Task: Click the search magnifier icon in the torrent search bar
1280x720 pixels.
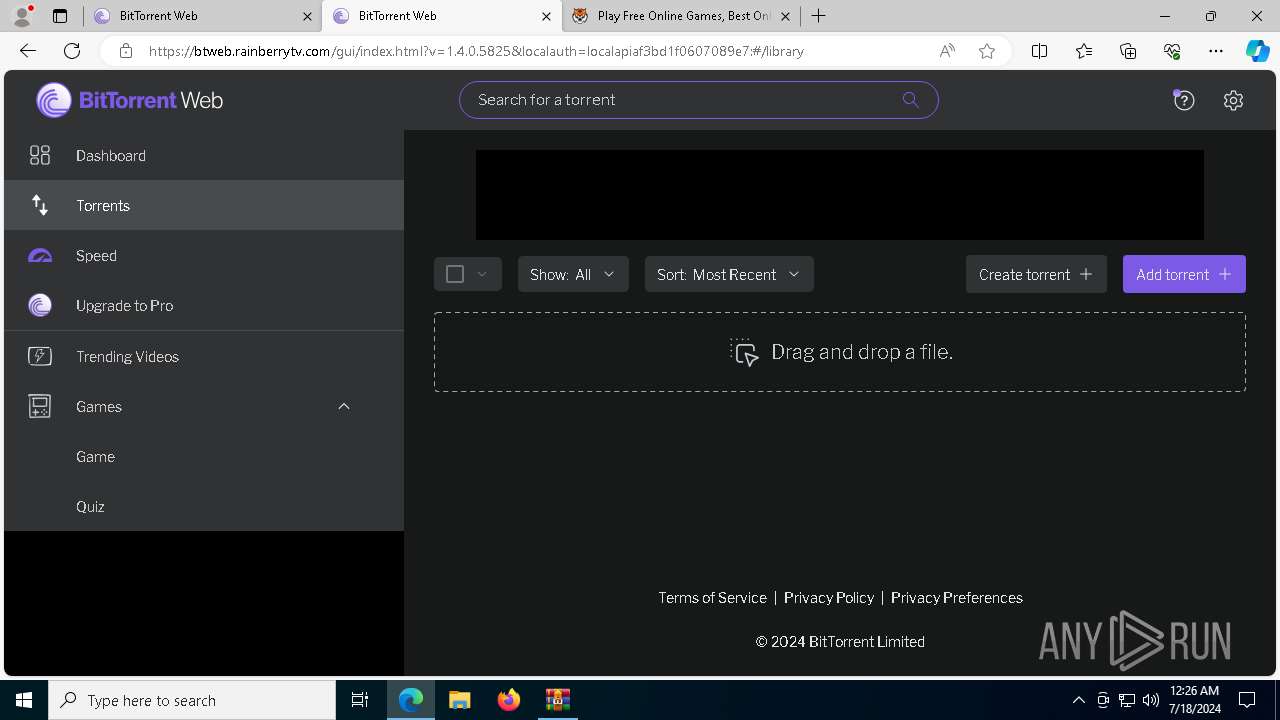Action: coord(910,100)
